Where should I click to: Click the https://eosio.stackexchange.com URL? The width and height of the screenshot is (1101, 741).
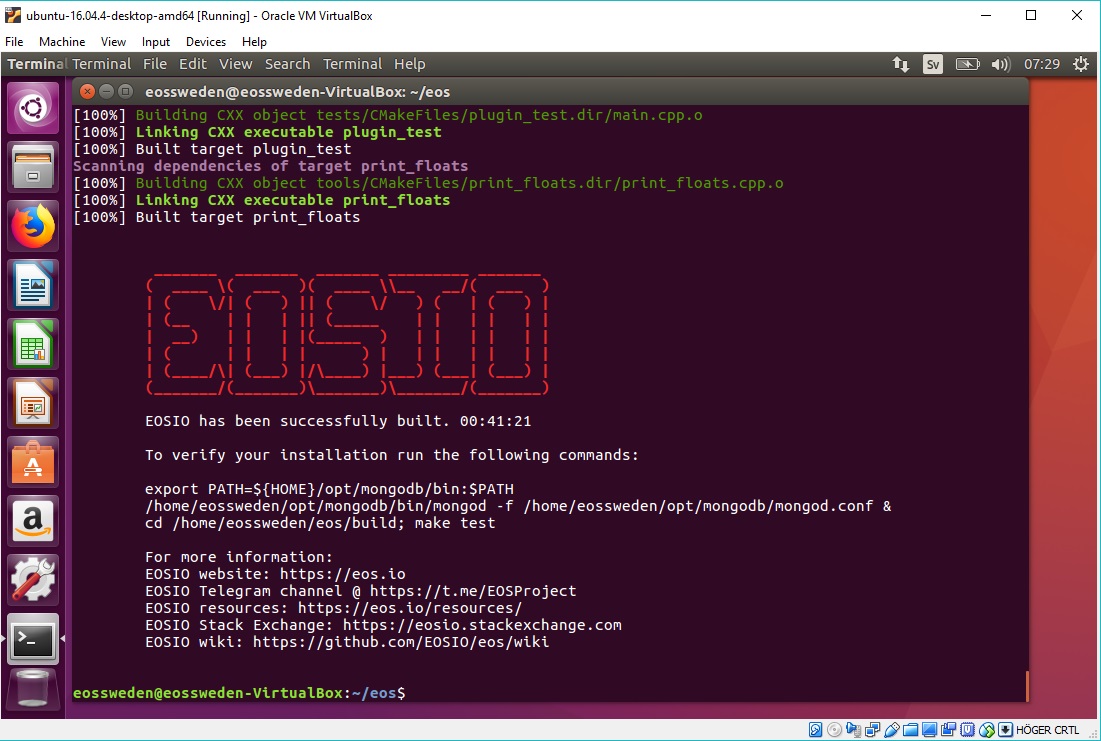click(x=482, y=625)
